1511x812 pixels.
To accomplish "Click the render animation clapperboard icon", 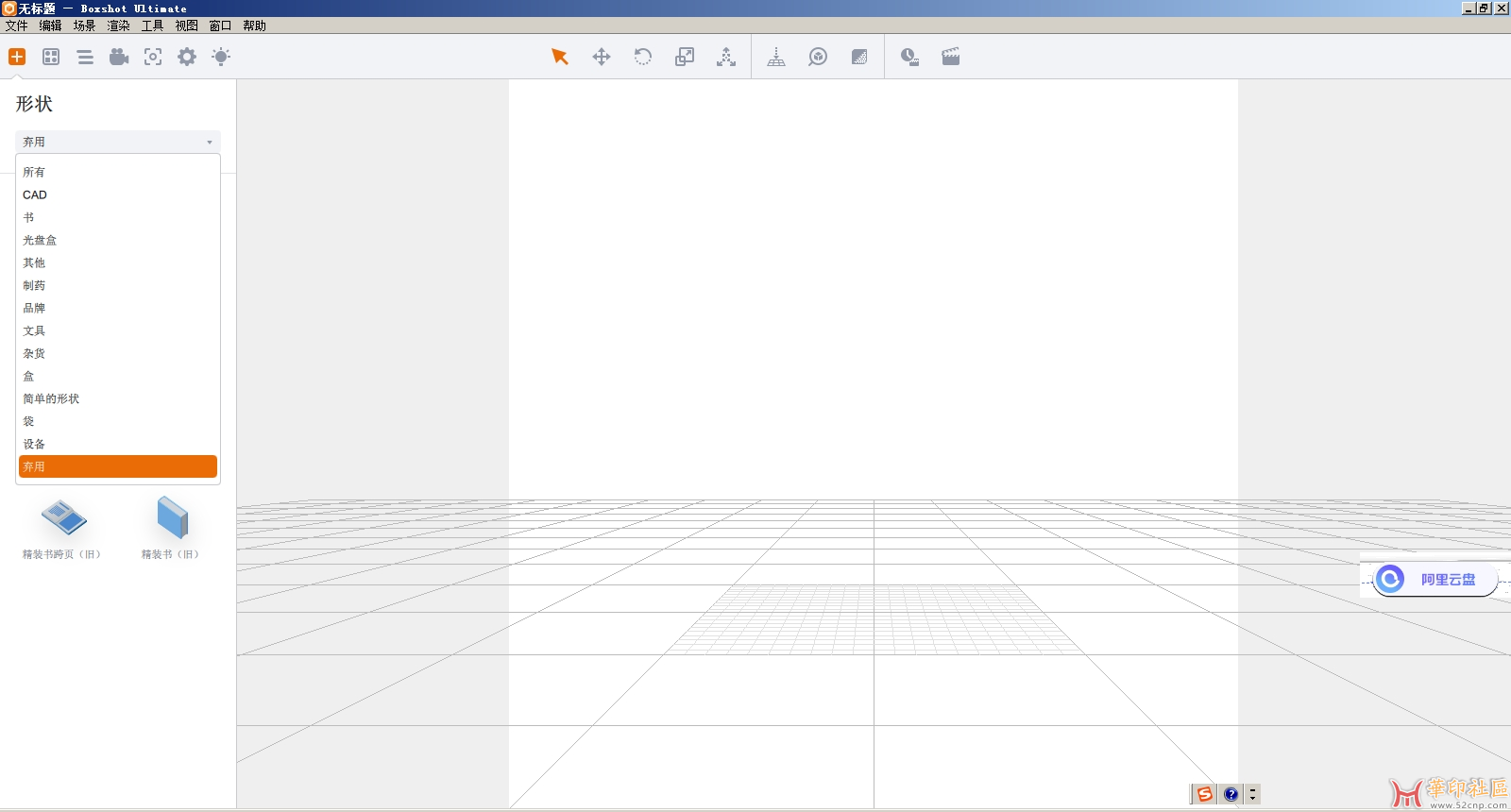I will tap(951, 57).
